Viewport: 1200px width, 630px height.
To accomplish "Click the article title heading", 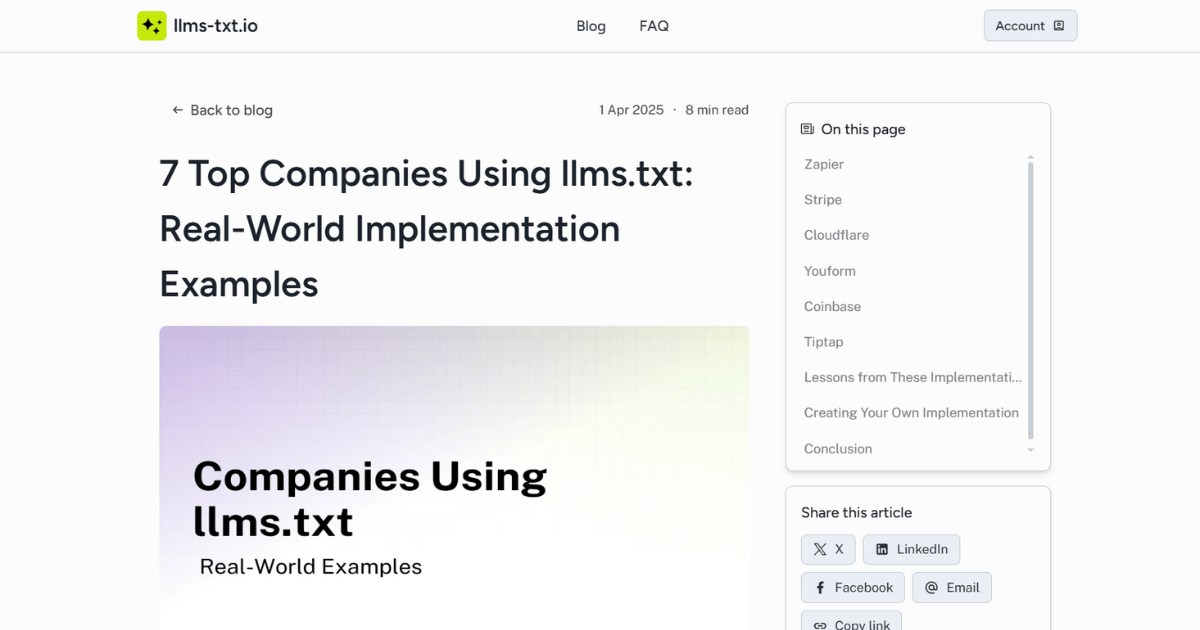I will (426, 229).
